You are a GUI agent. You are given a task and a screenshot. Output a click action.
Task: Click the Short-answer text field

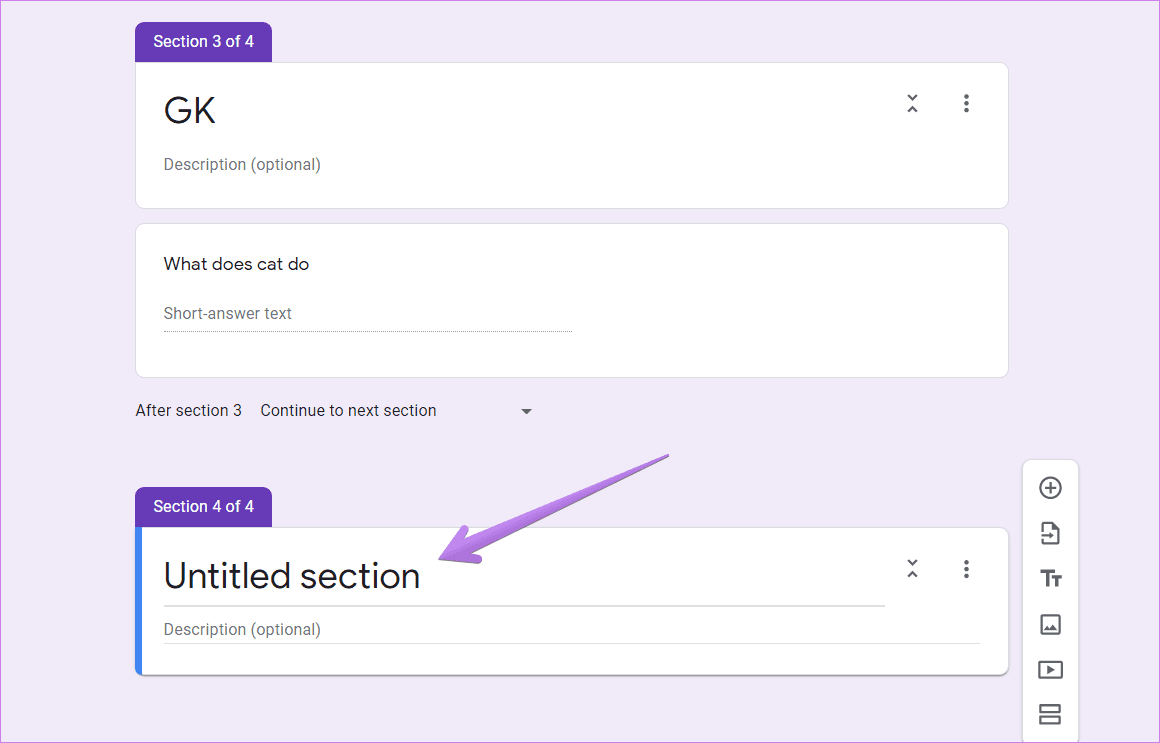tap(368, 314)
